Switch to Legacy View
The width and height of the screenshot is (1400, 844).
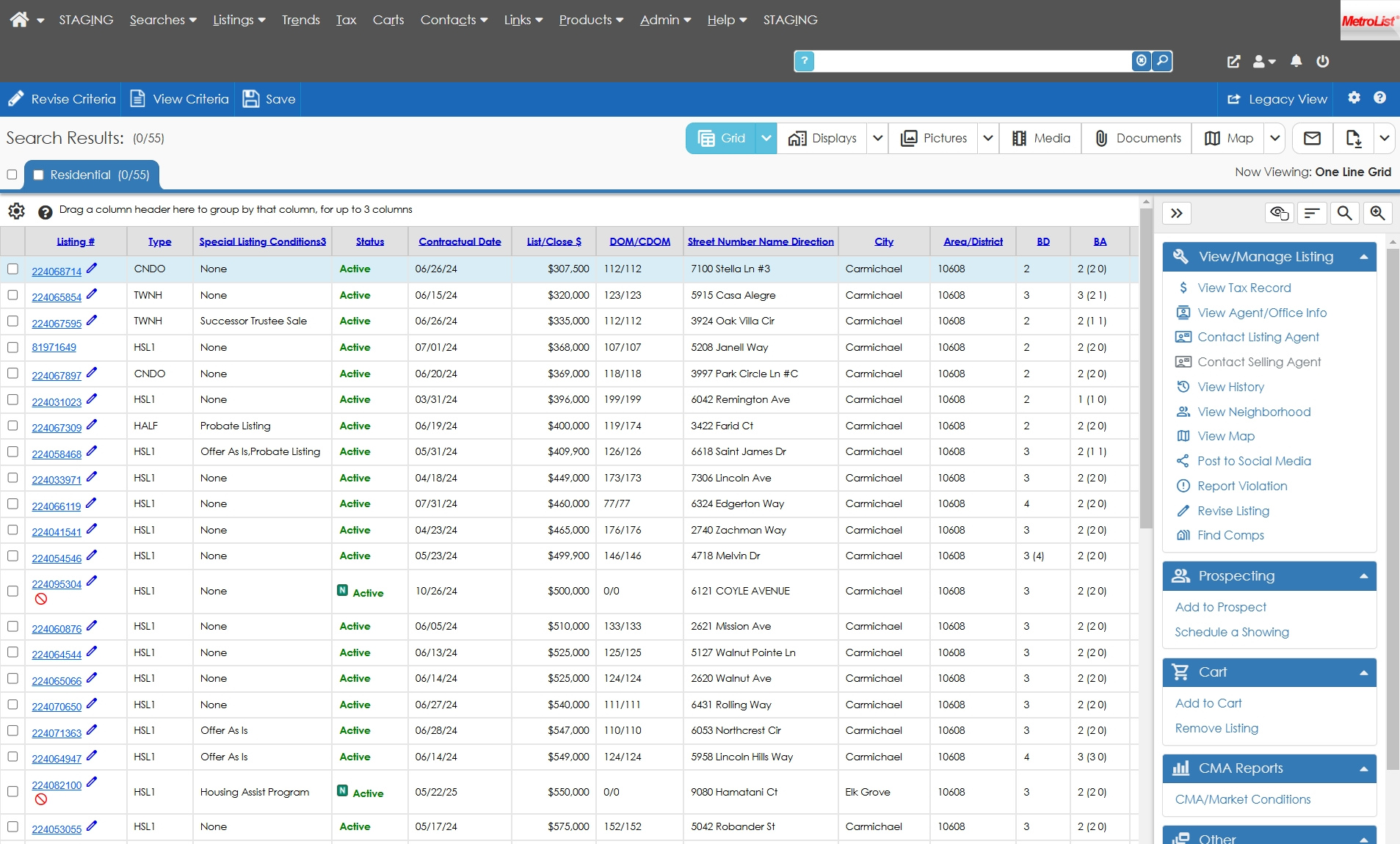1277,99
